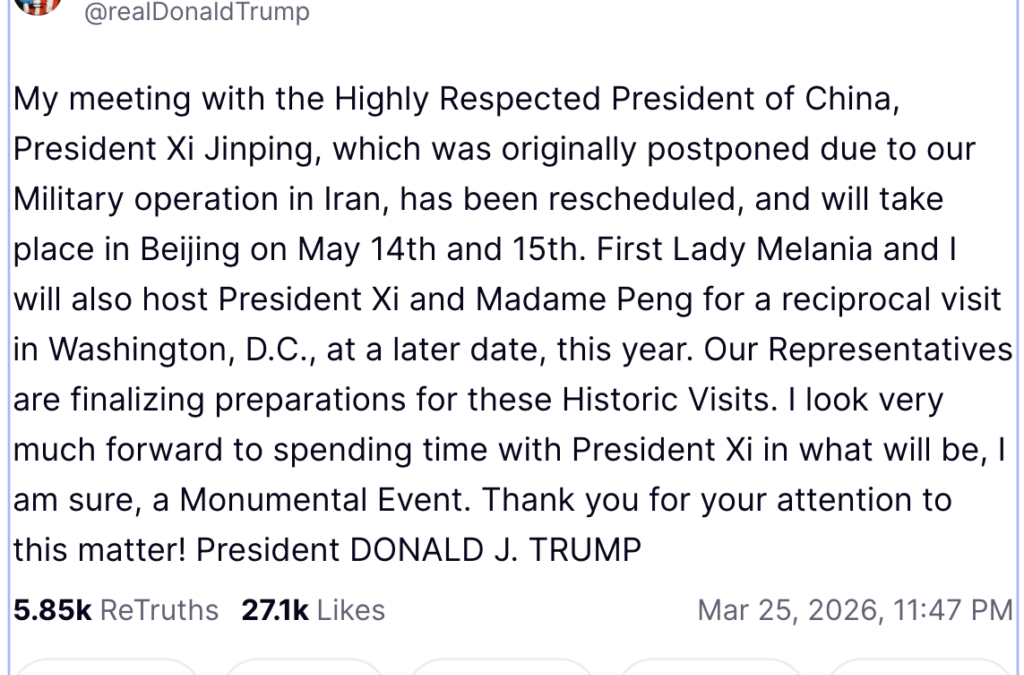View the 27.1k Likes list
1024x675 pixels.
click(x=313, y=610)
